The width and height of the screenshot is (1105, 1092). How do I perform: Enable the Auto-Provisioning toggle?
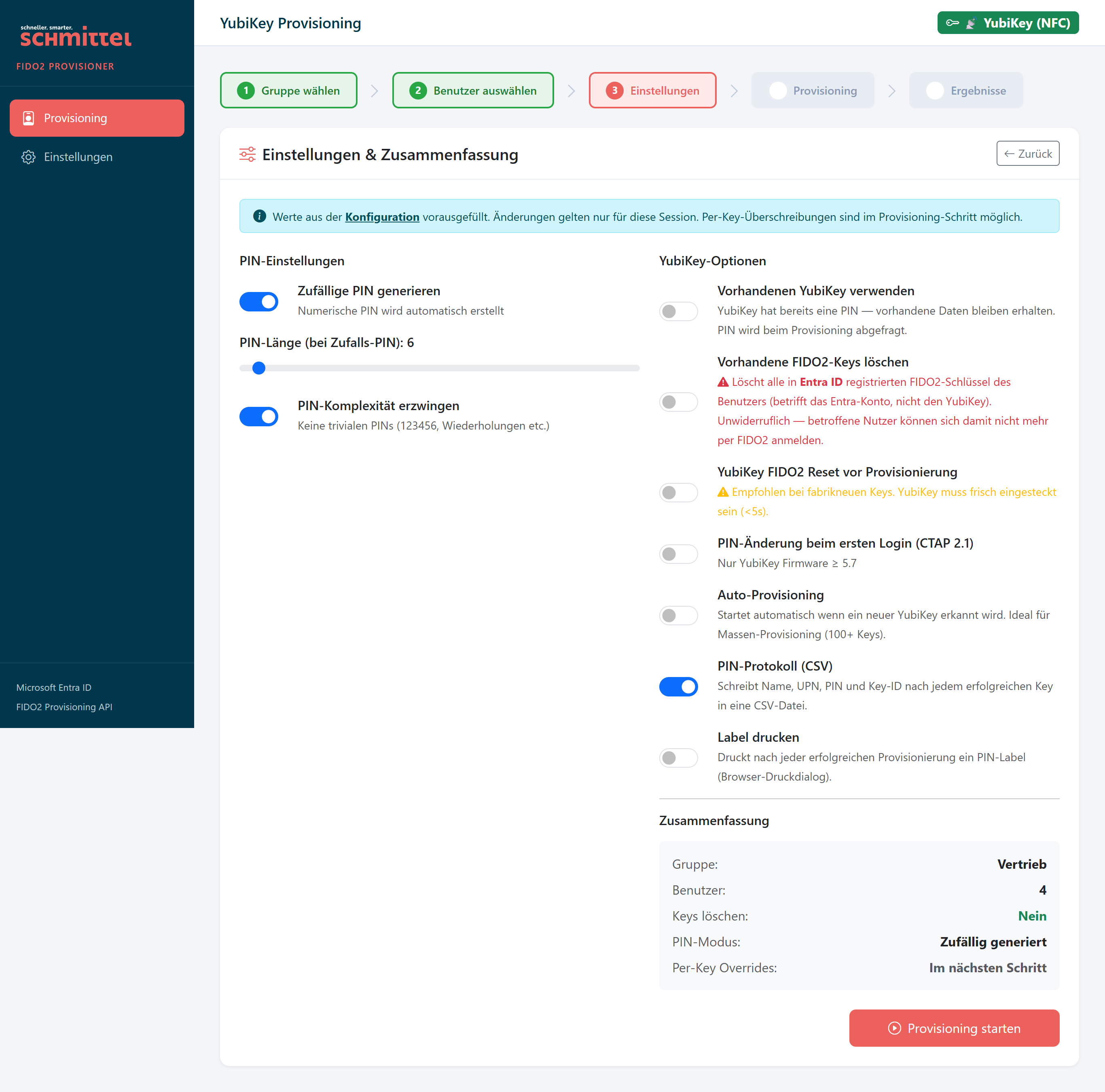(678, 616)
